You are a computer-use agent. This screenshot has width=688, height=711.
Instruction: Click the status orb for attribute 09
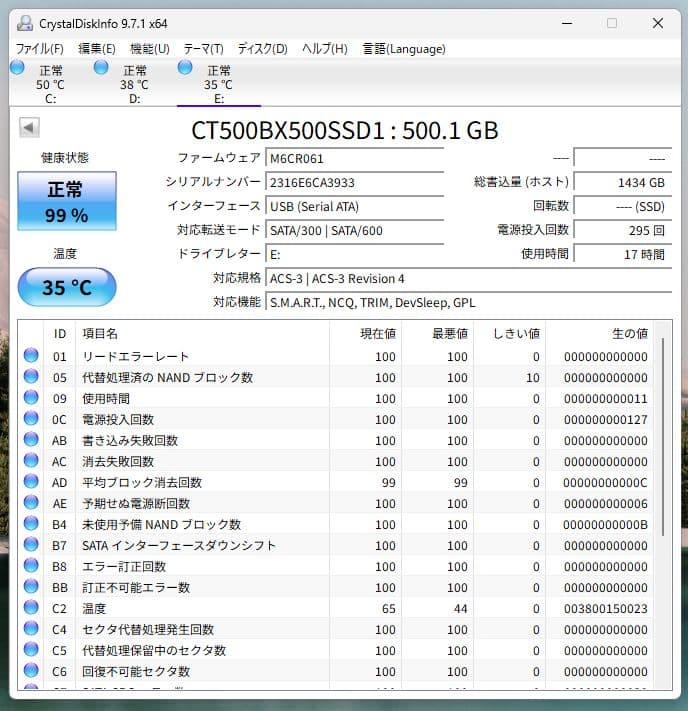coord(31,397)
